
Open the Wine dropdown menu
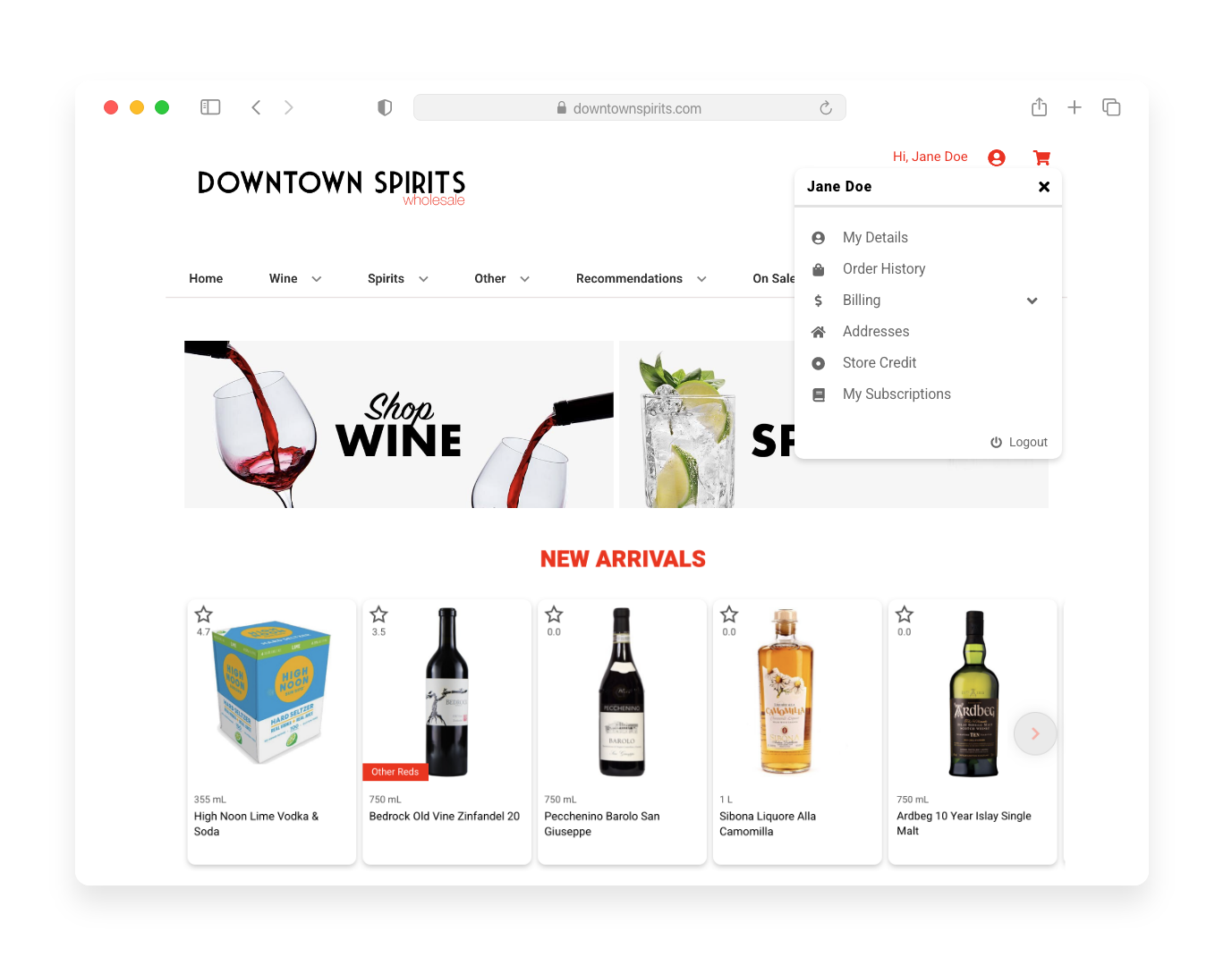(294, 278)
